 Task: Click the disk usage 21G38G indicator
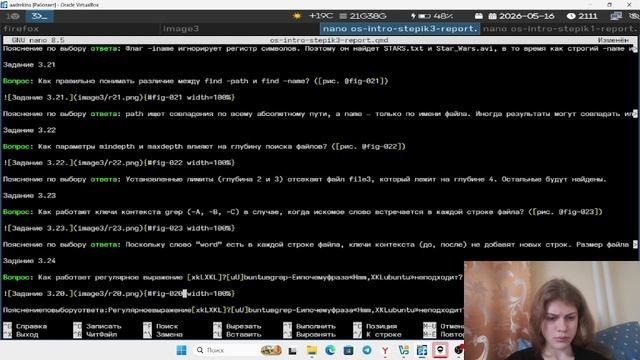coord(363,16)
